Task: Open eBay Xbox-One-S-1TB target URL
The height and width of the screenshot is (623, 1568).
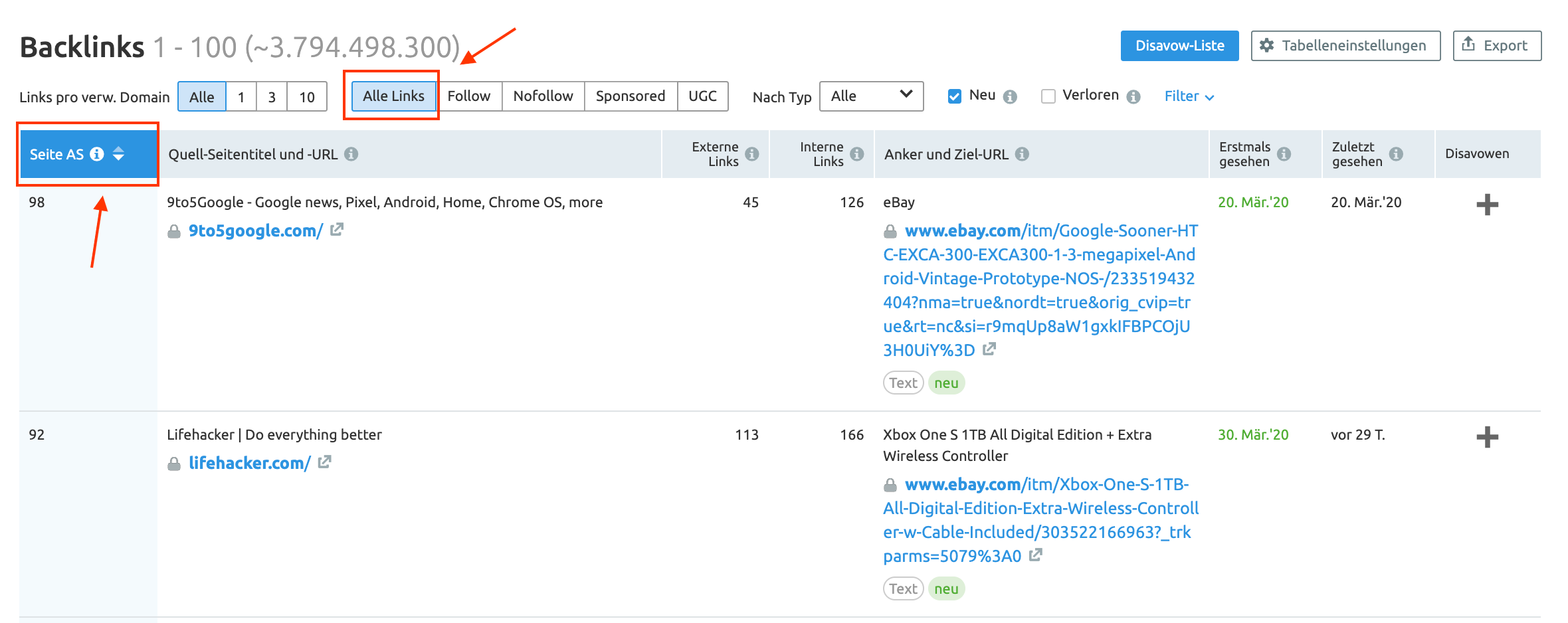Action: 1041,520
